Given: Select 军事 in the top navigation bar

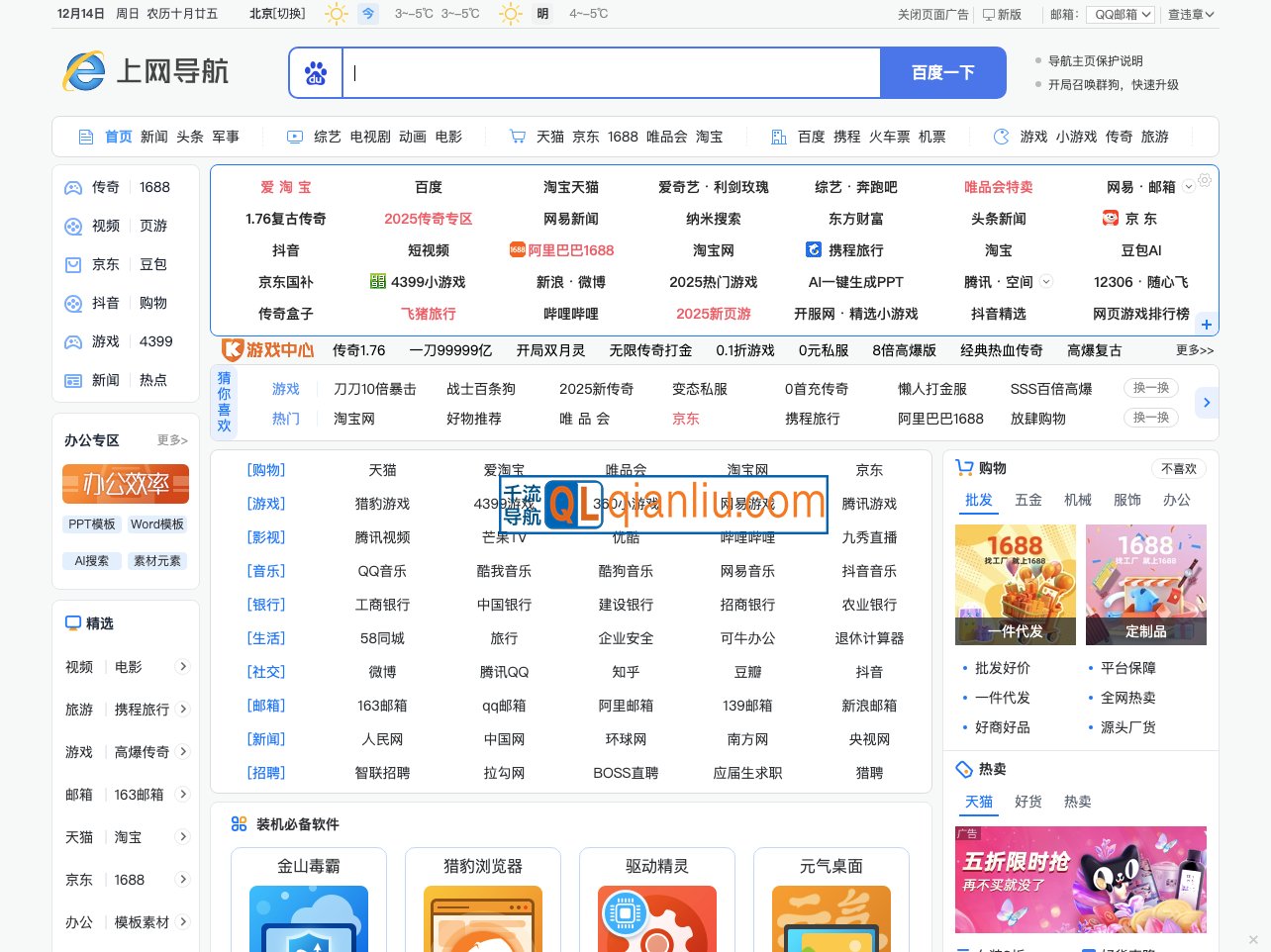Looking at the screenshot, I should (x=225, y=137).
